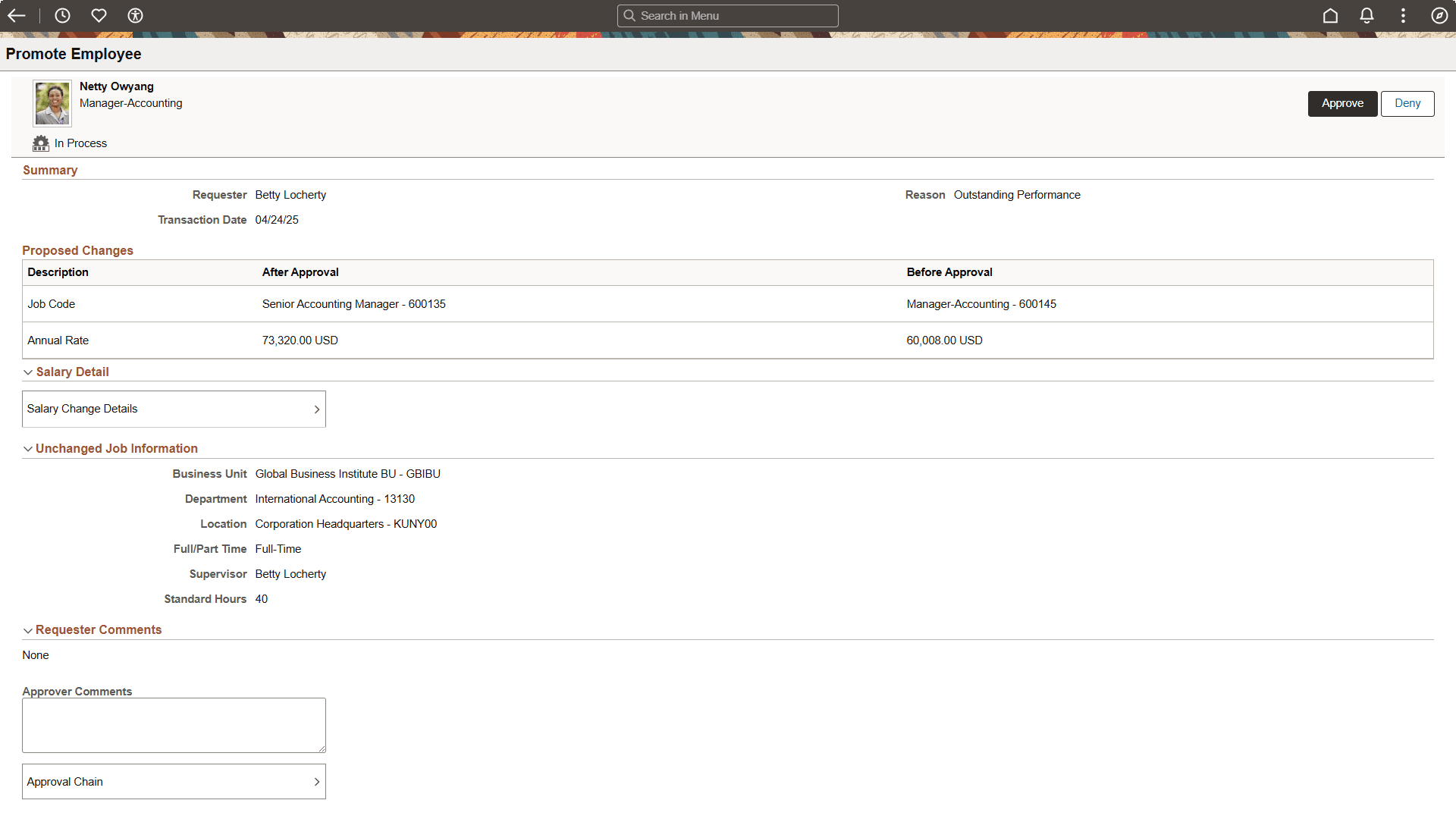
Task: Open accessibility options icon
Action: [135, 15]
